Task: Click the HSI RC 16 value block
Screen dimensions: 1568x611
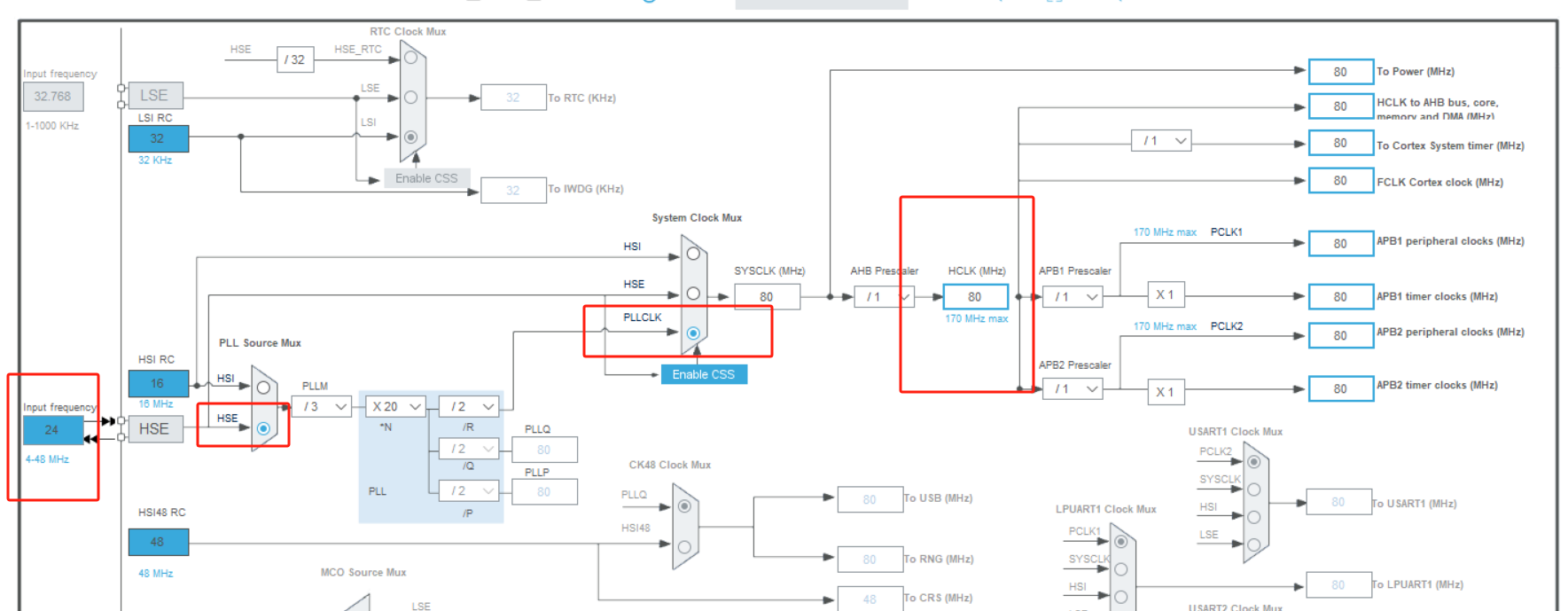Action: 158,384
